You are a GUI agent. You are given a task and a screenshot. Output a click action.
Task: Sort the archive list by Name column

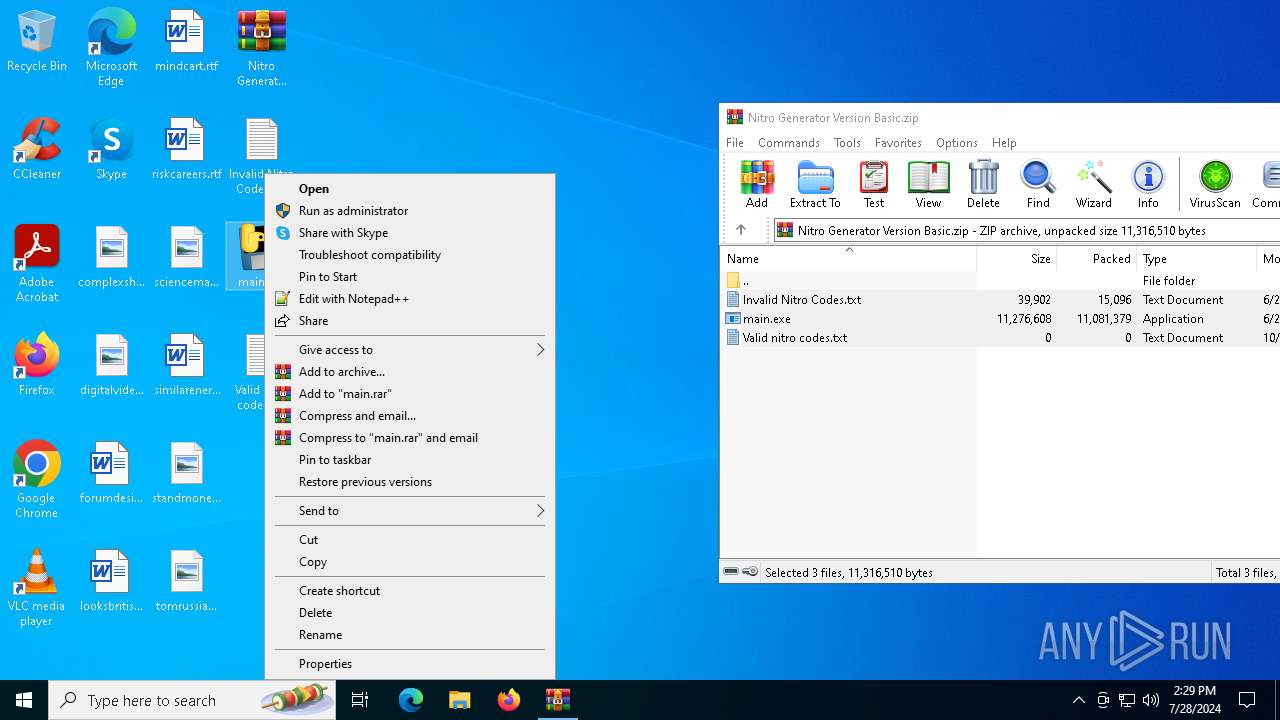coord(848,258)
